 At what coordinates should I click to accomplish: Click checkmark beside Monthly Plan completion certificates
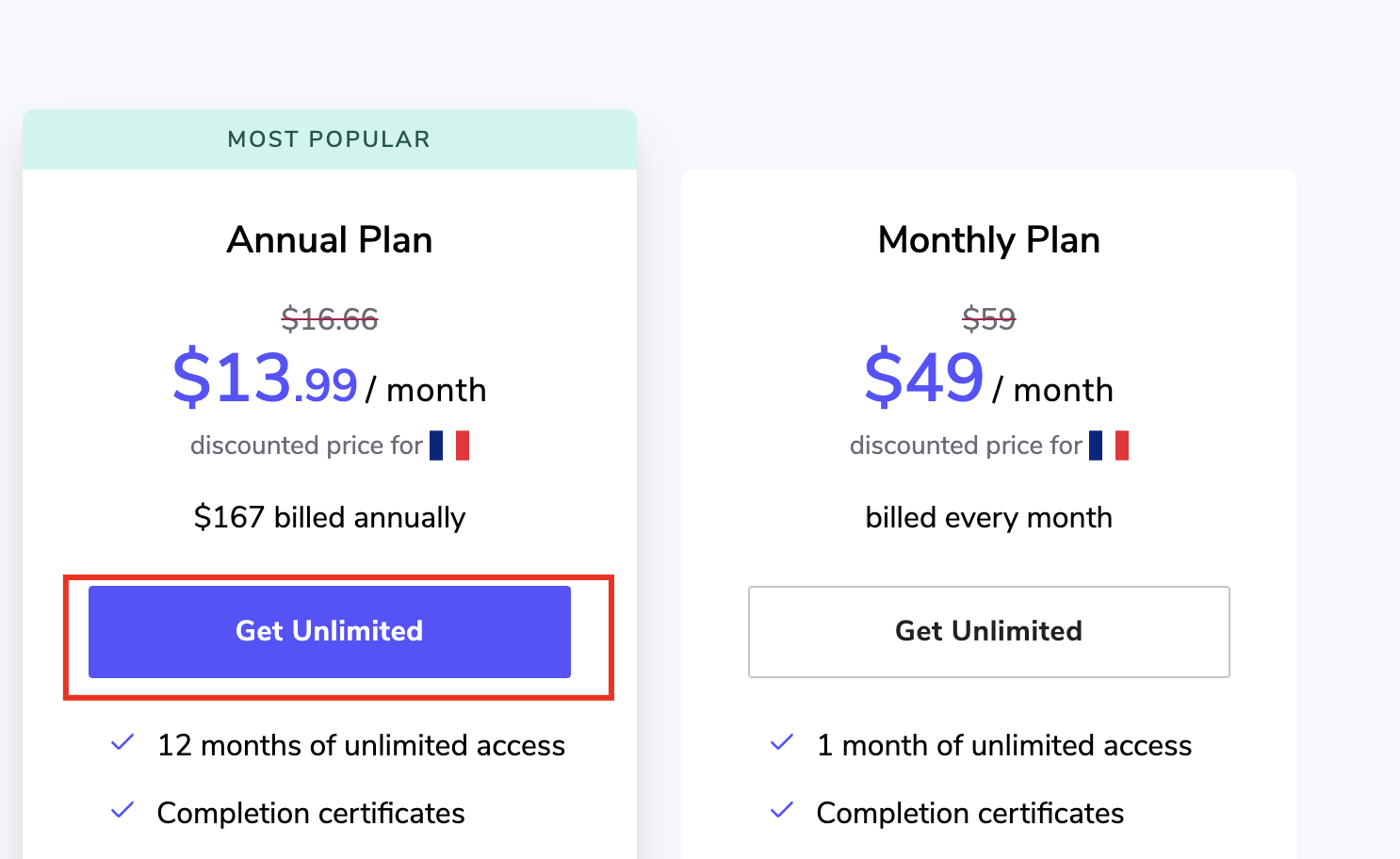pyautogui.click(x=782, y=810)
